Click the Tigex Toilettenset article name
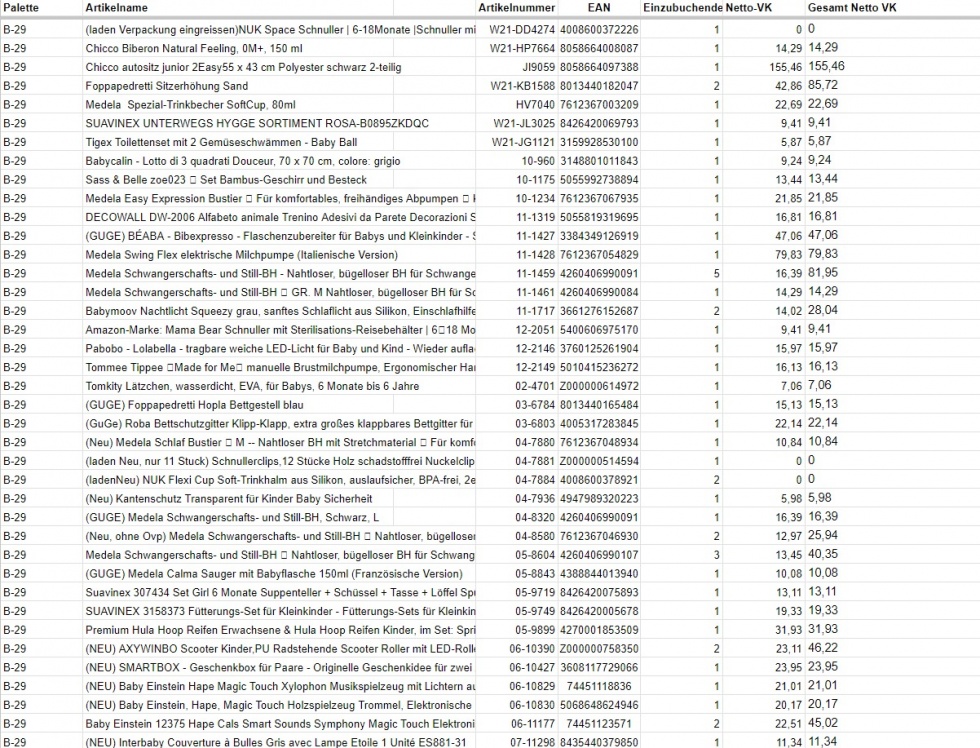980x748 pixels. 221,142
